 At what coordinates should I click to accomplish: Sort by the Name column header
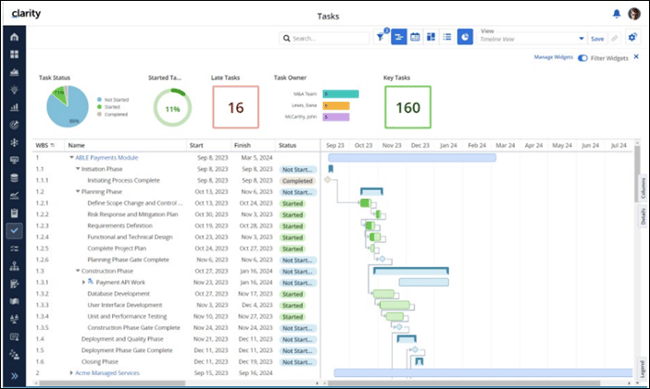click(76, 145)
